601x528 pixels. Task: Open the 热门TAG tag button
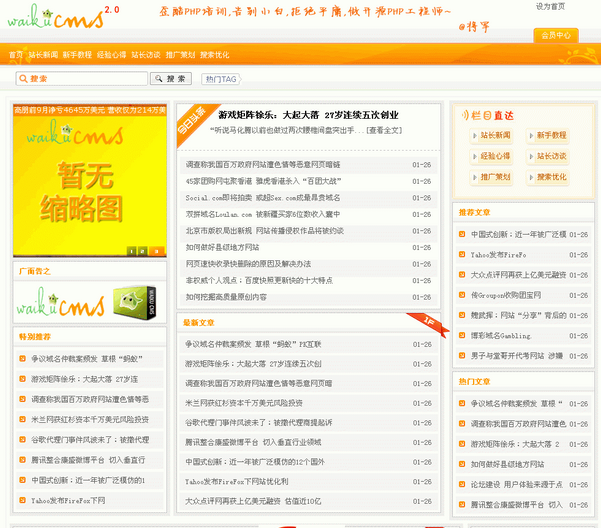(221, 79)
